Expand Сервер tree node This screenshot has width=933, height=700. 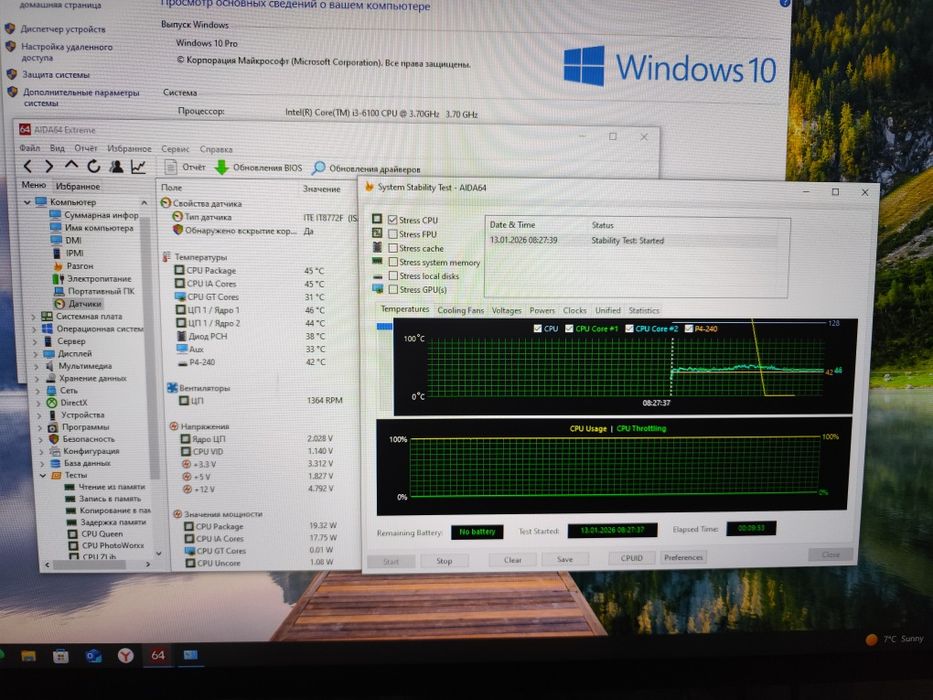click(35, 342)
